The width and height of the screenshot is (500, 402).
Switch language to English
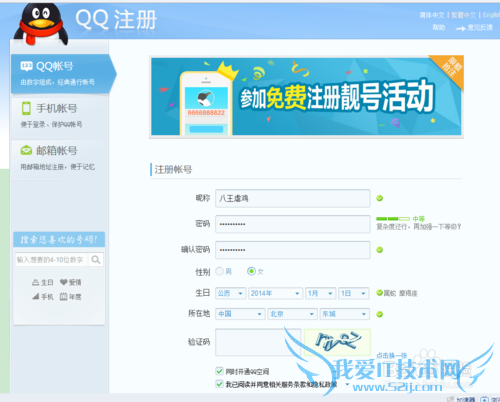[x=491, y=15]
